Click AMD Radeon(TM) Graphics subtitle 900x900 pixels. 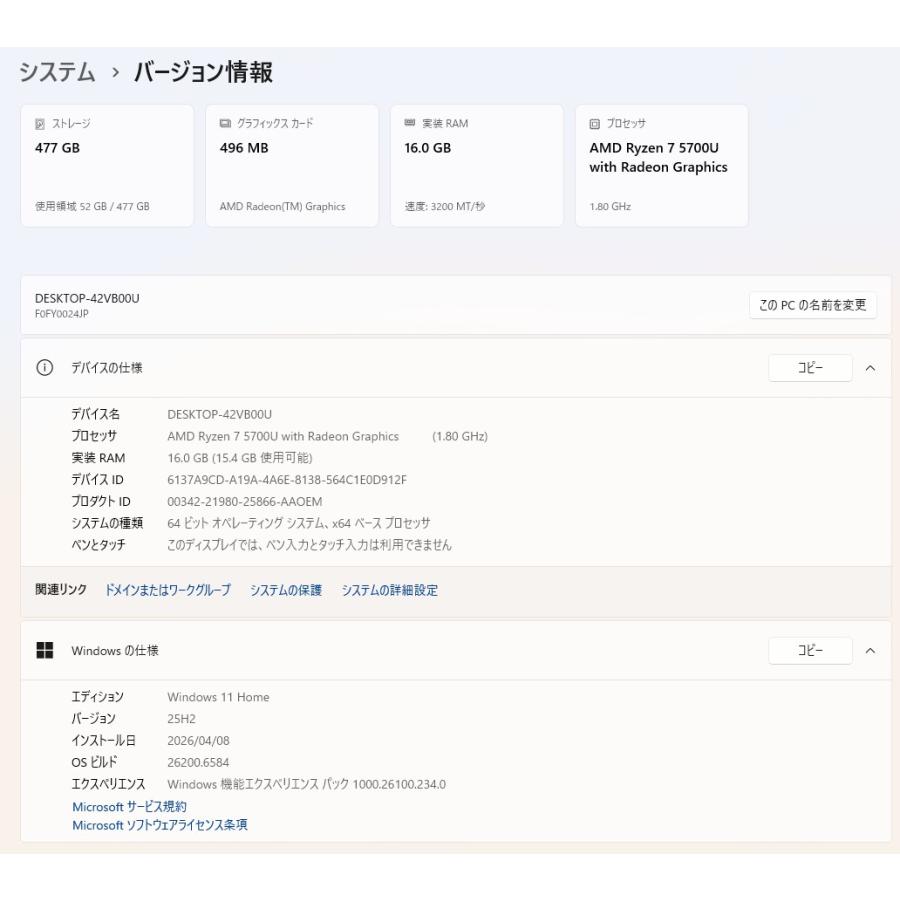click(282, 206)
